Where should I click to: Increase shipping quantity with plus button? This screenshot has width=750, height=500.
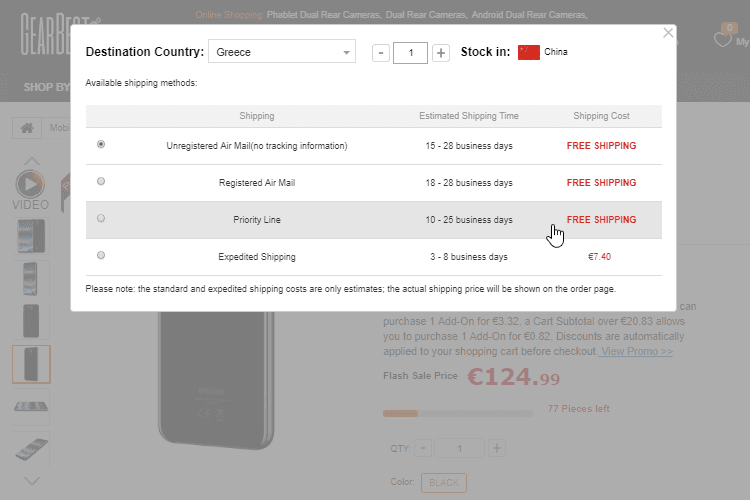click(441, 52)
